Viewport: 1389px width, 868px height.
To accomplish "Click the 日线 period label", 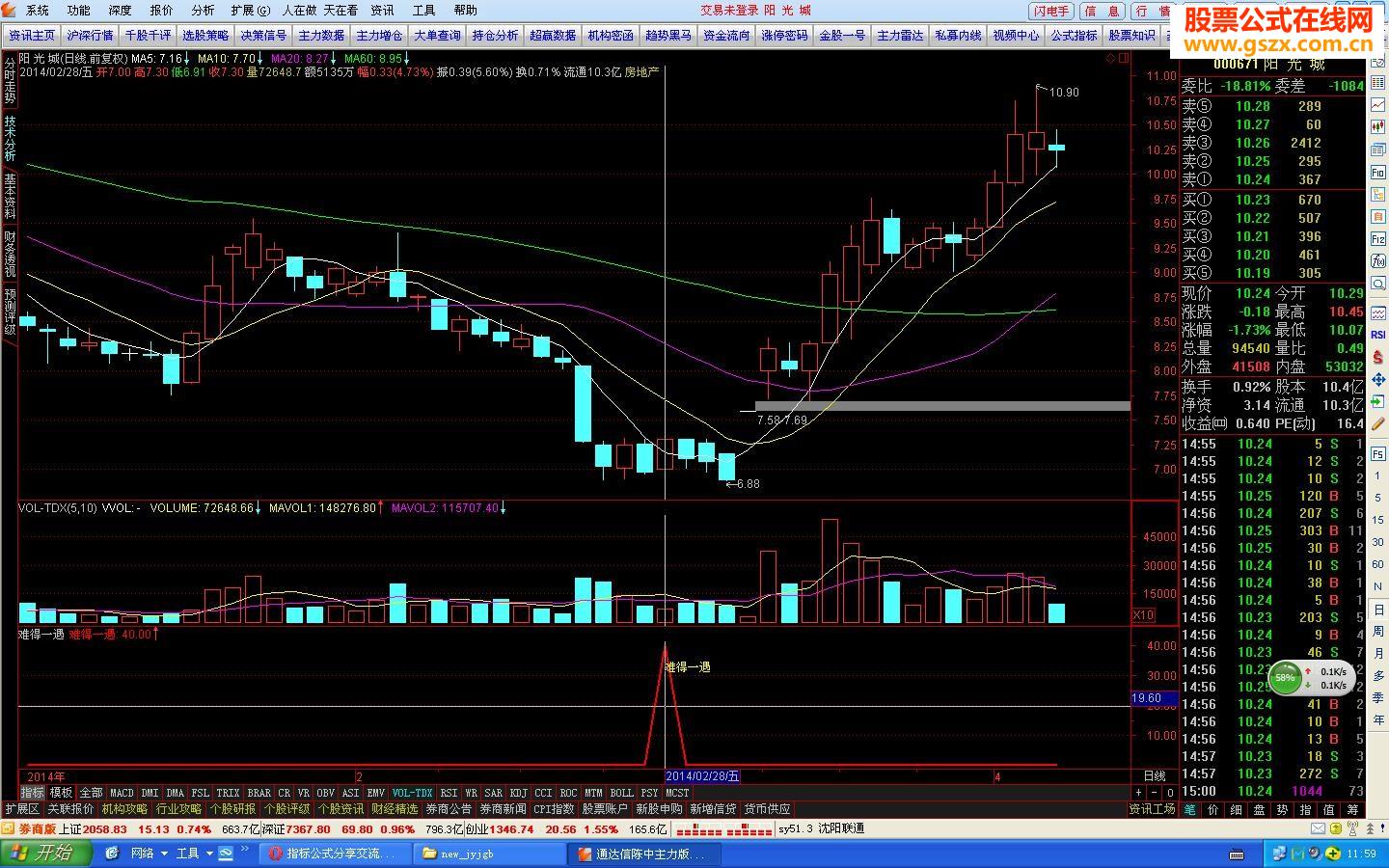I will [1154, 776].
